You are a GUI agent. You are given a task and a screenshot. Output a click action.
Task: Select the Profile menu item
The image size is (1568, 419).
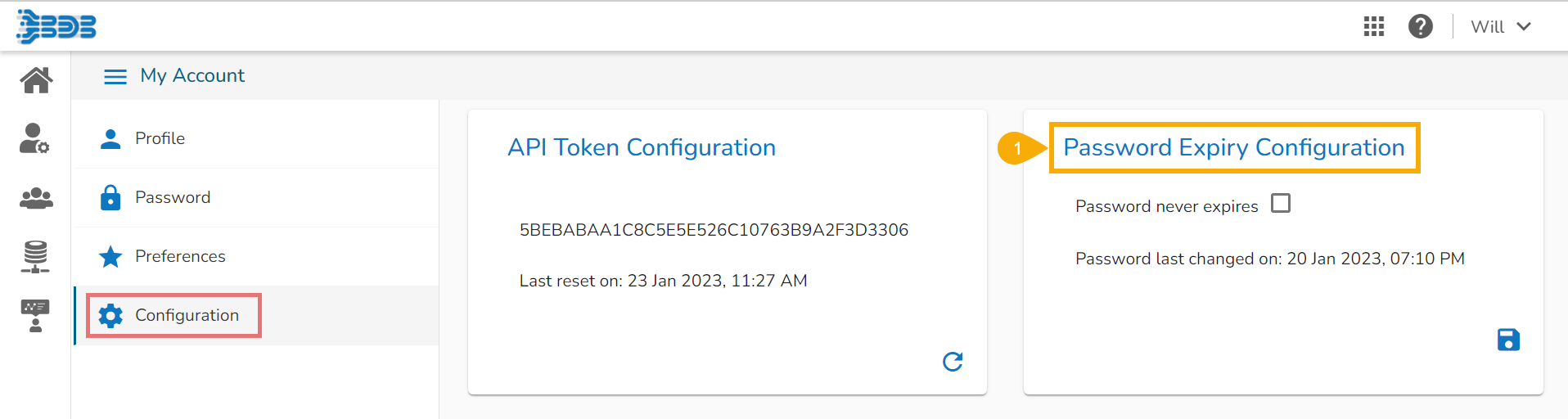160,138
